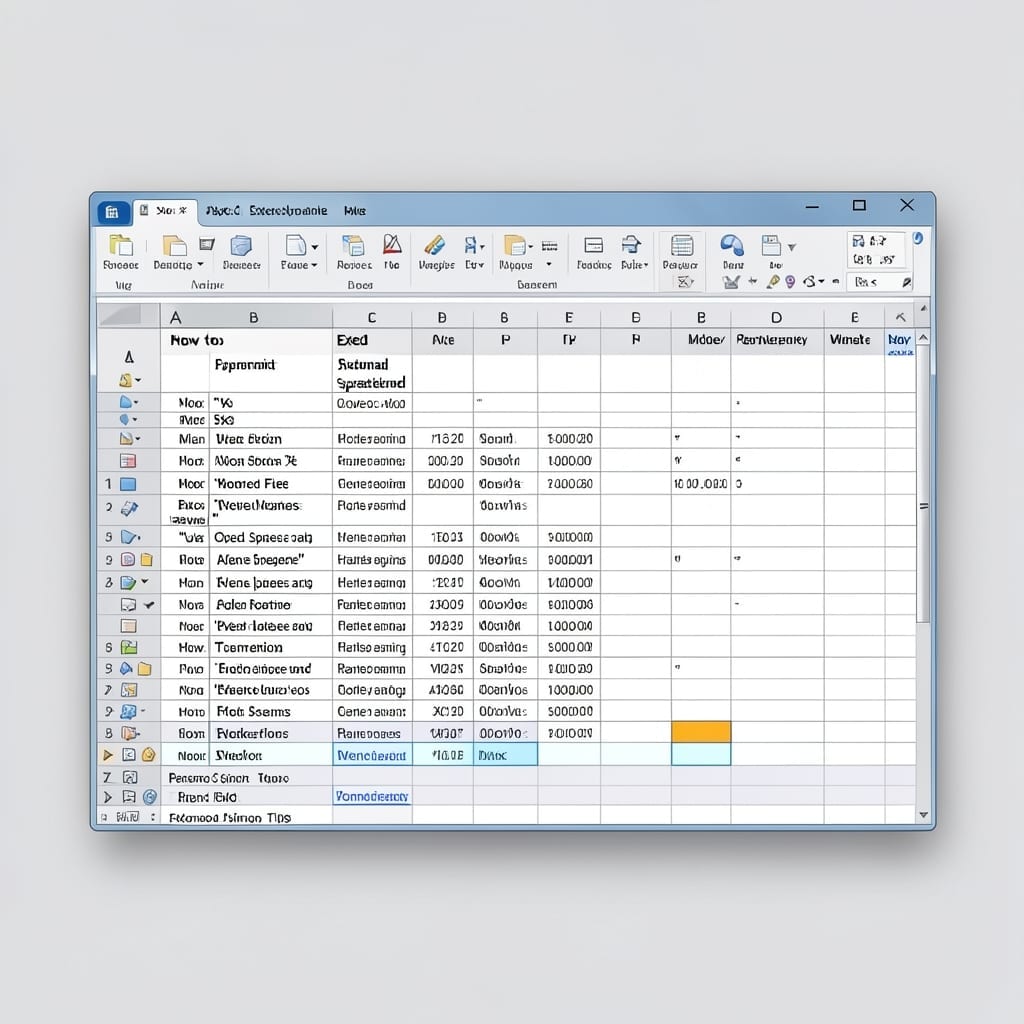This screenshot has height=1024, width=1024.
Task: Click the stacked pages icon labeled Rerioec
Action: pos(353,245)
